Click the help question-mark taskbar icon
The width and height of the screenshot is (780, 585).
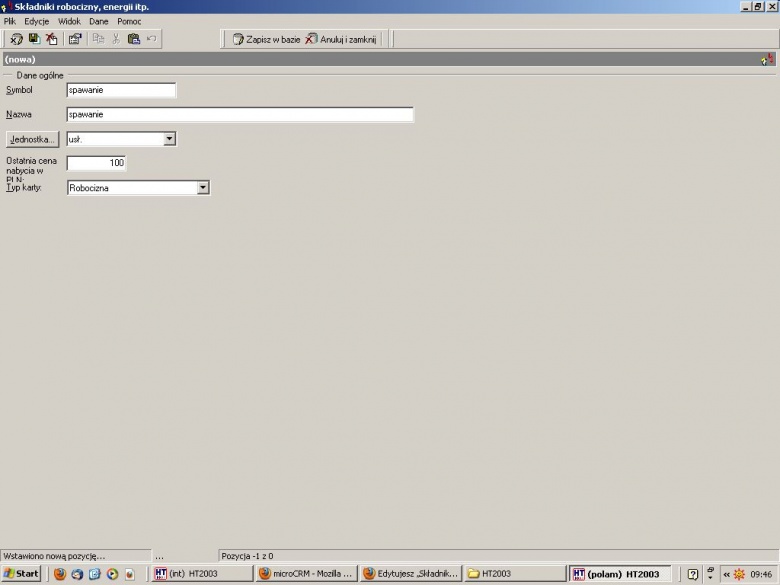coord(693,574)
